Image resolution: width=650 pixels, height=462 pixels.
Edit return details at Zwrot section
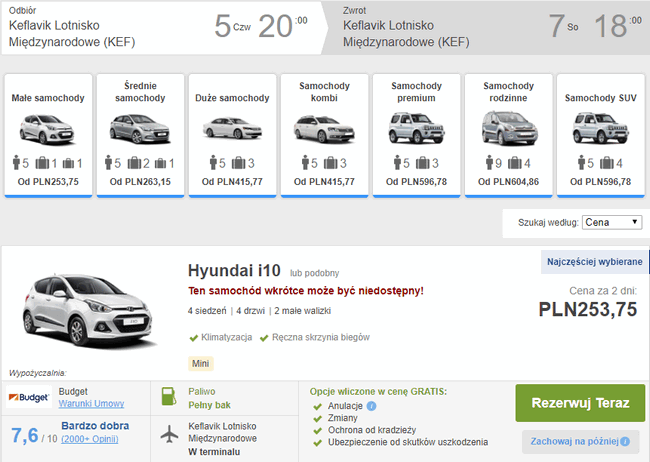486,28
